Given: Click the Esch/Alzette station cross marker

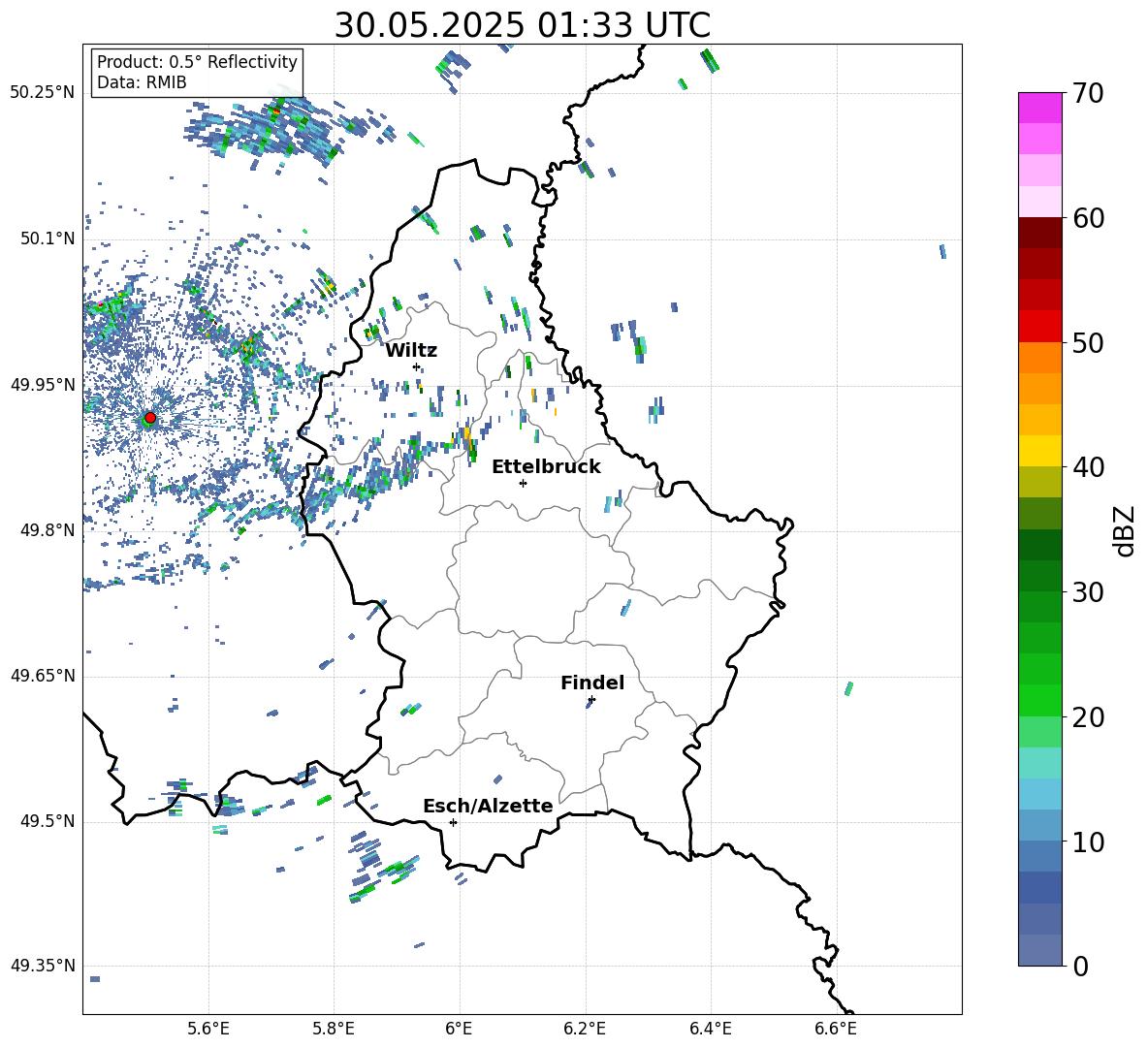Looking at the screenshot, I should tap(453, 822).
